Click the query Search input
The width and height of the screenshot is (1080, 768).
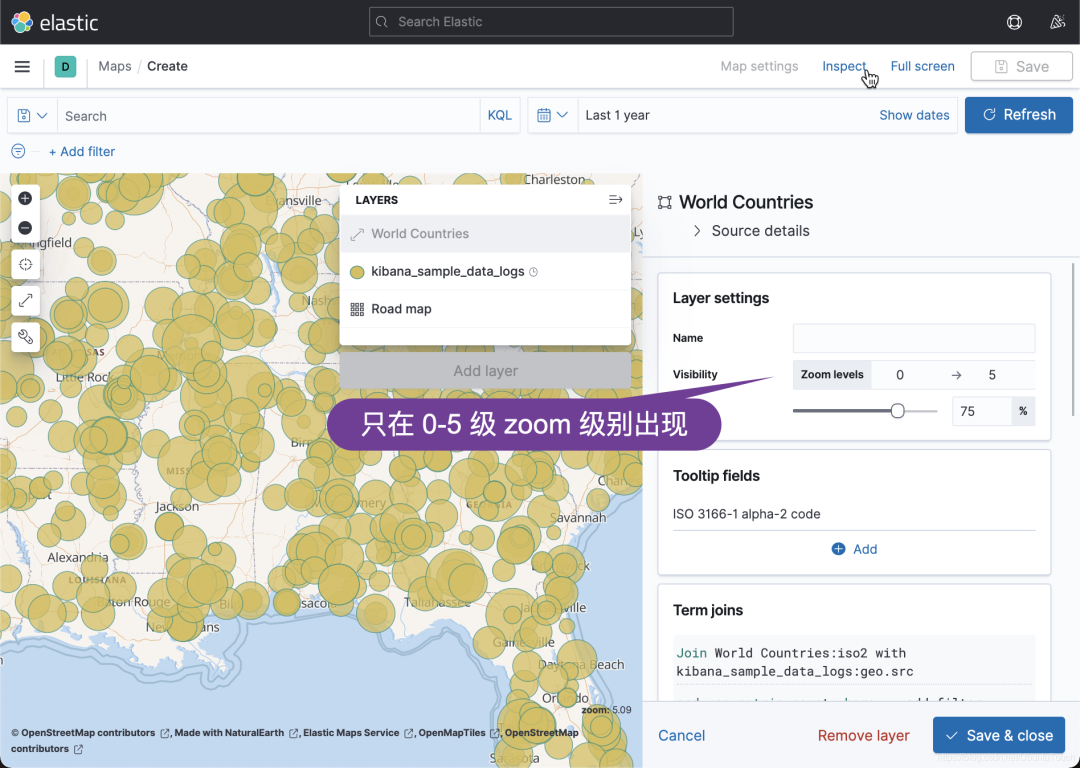[269, 116]
